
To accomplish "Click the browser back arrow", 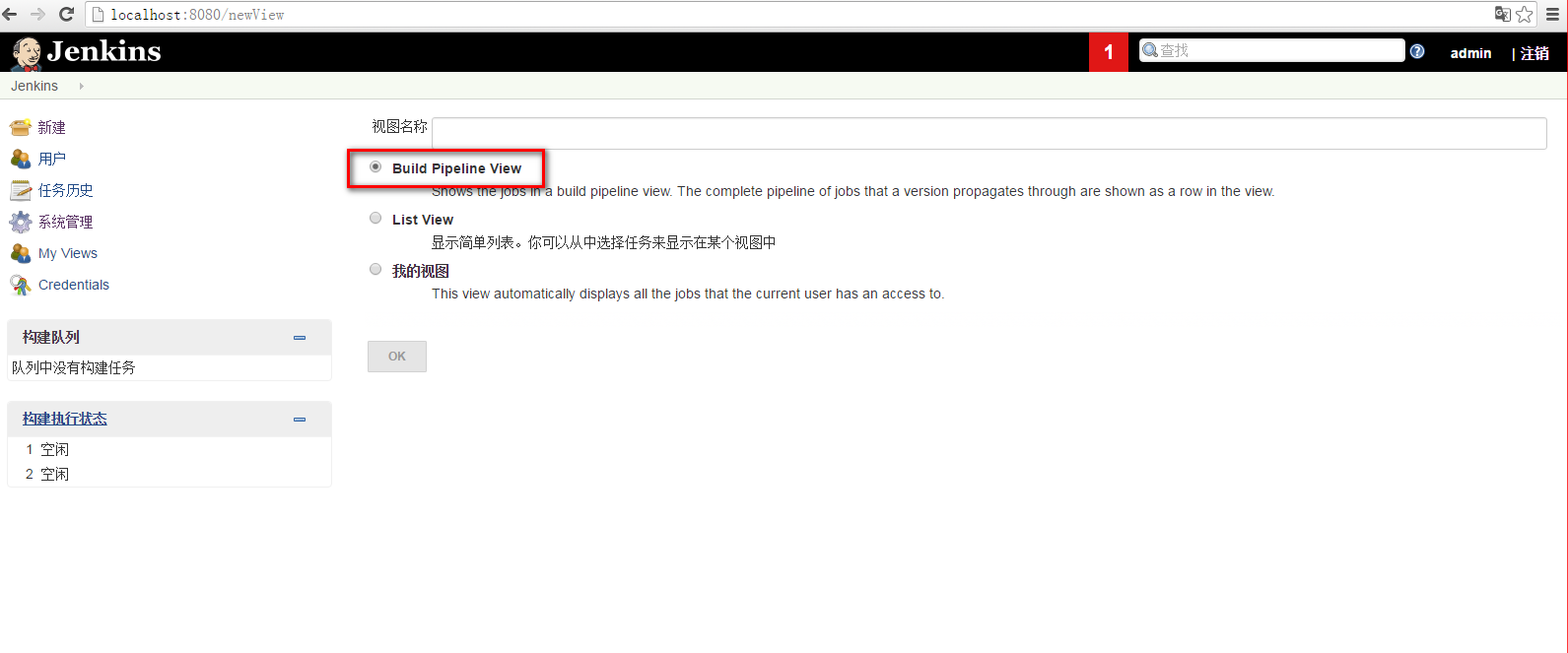I will (x=10, y=14).
